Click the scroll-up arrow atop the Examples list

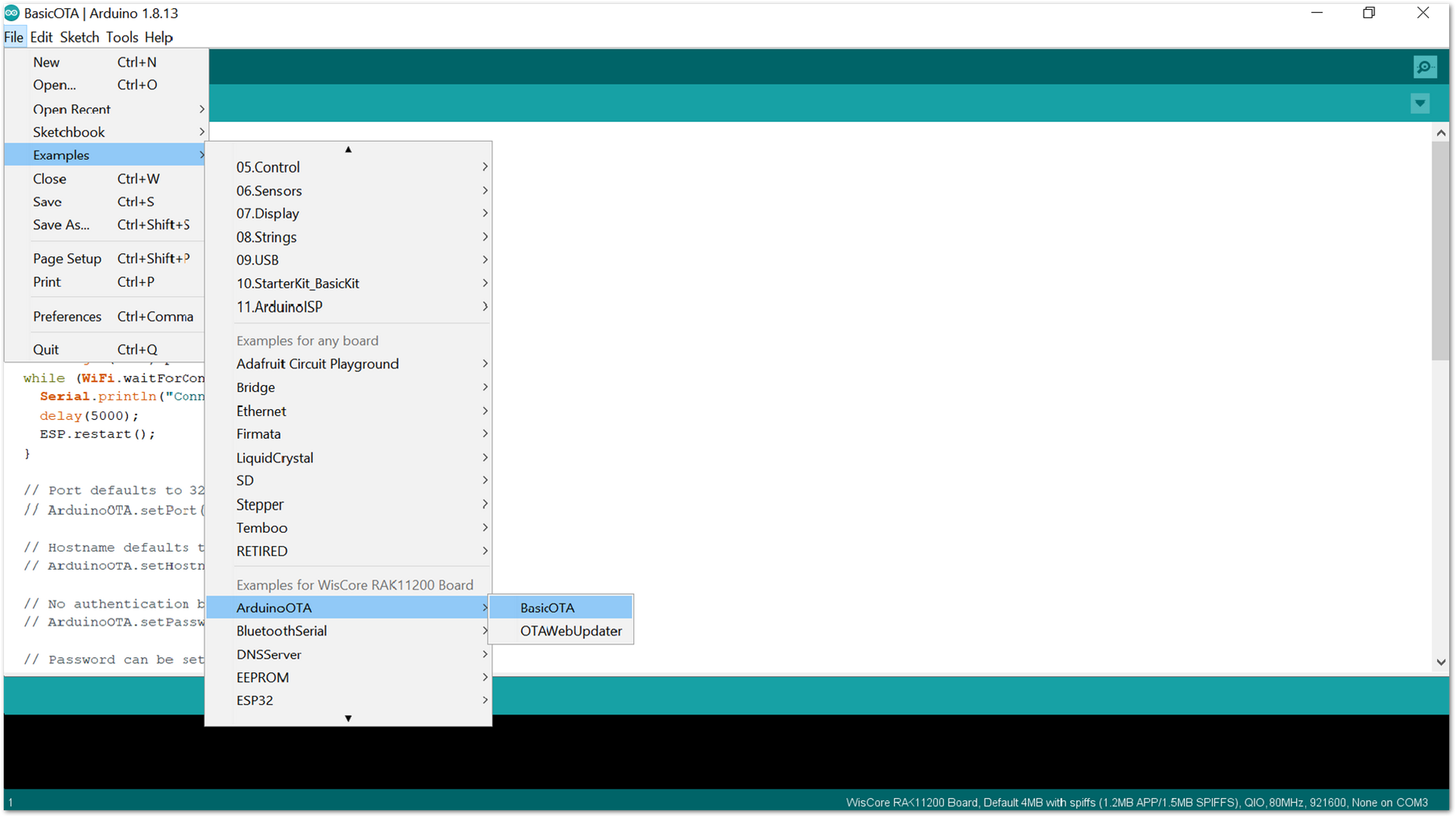[x=348, y=149]
